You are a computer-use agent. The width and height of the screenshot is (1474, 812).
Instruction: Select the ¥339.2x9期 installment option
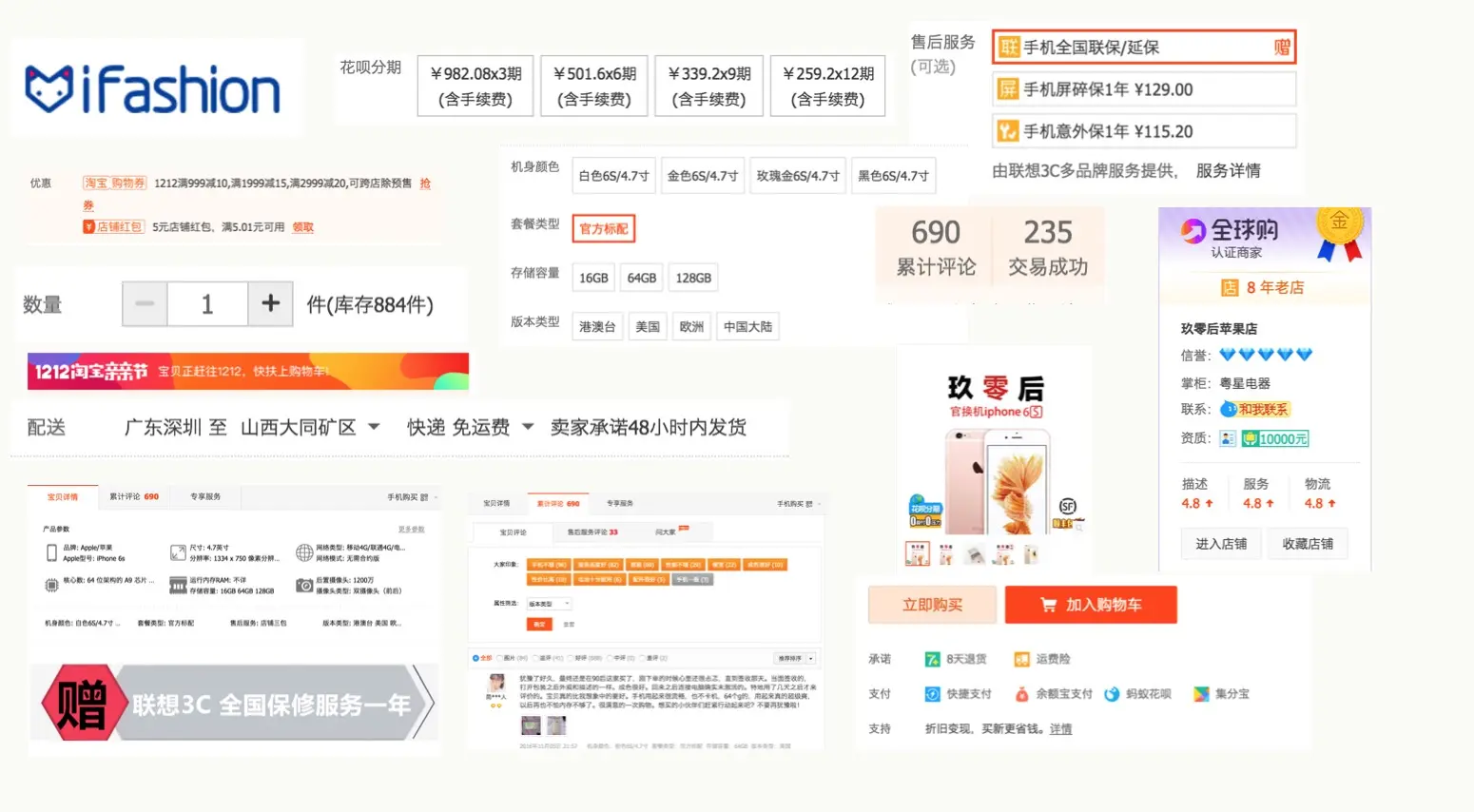tap(709, 86)
